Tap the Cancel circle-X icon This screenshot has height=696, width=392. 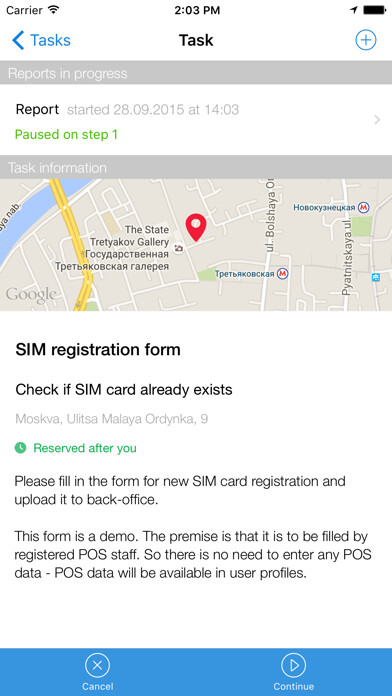[97, 664]
